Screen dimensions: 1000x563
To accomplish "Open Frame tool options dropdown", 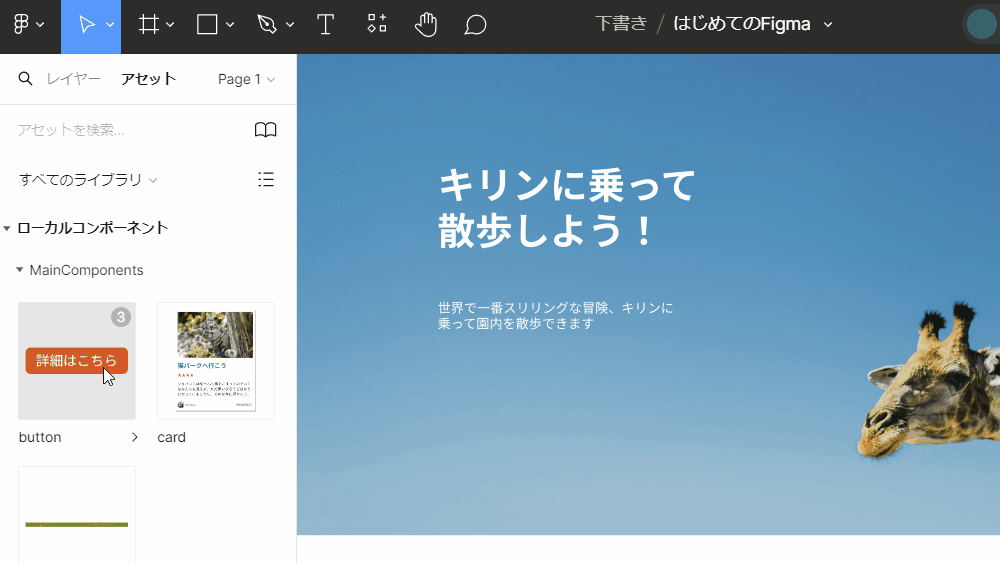I will coord(170,25).
